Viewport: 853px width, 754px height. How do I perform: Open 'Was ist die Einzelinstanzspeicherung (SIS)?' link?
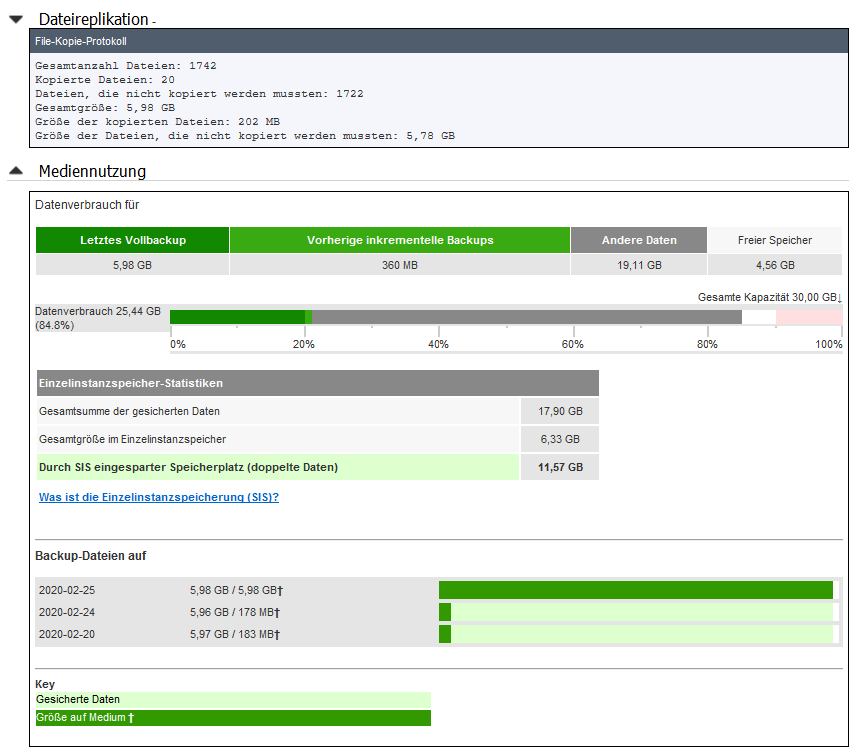[x=158, y=497]
